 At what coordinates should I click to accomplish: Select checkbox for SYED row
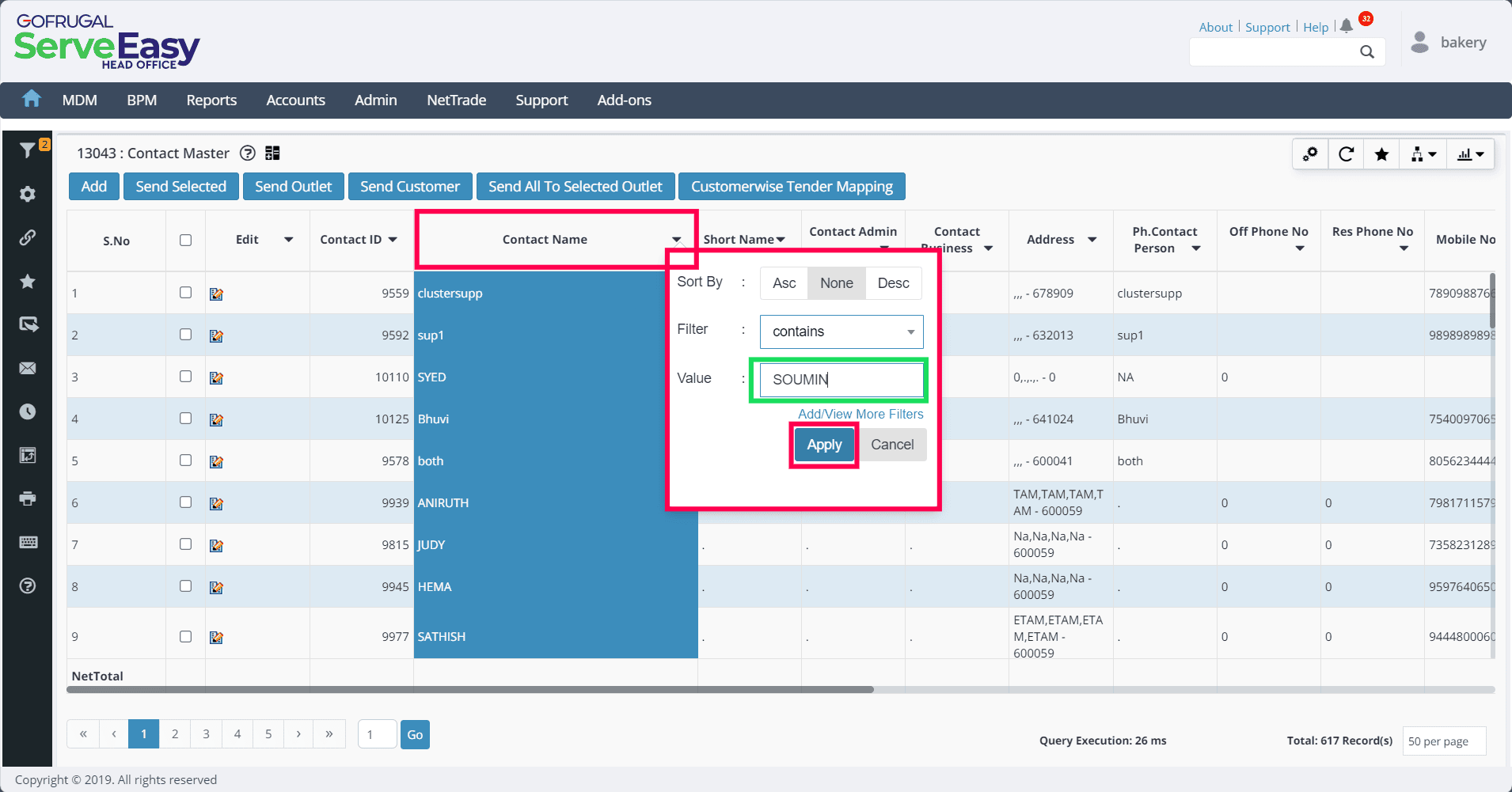tap(185, 376)
